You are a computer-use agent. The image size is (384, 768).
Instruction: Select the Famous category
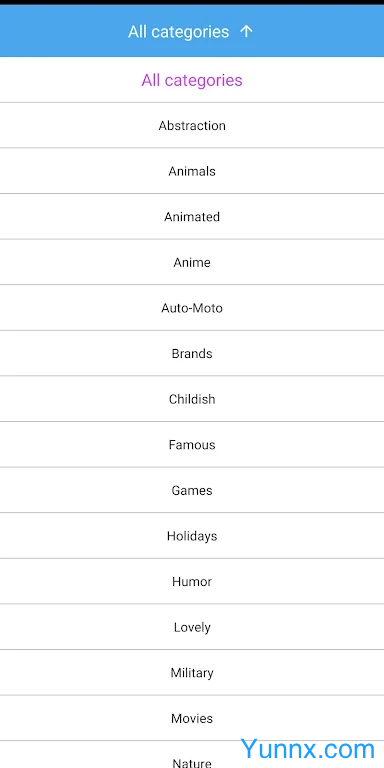click(x=192, y=444)
